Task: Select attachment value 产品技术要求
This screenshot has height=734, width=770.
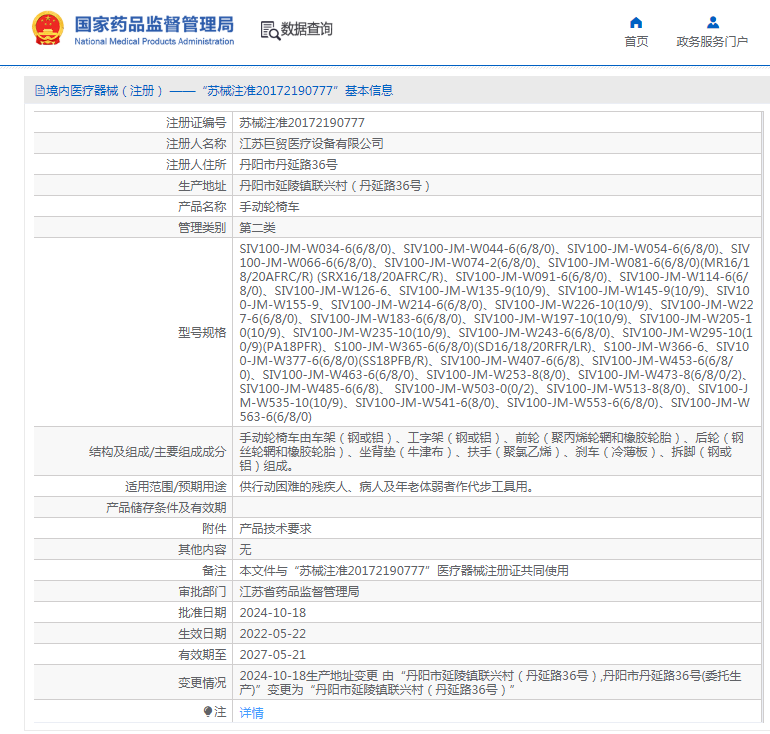Action: coord(275,529)
